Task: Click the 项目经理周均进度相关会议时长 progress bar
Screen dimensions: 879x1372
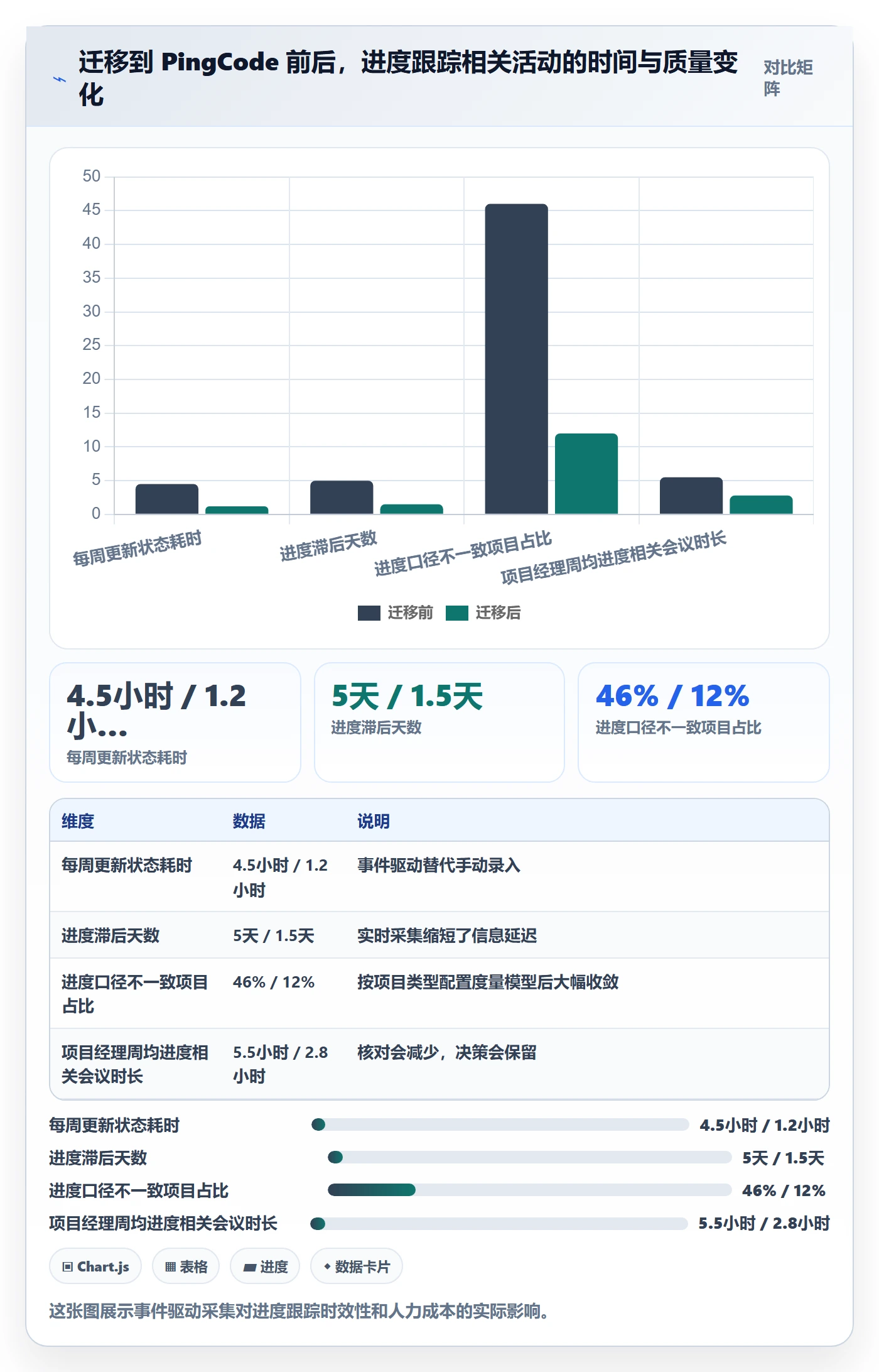Action: click(x=499, y=1223)
